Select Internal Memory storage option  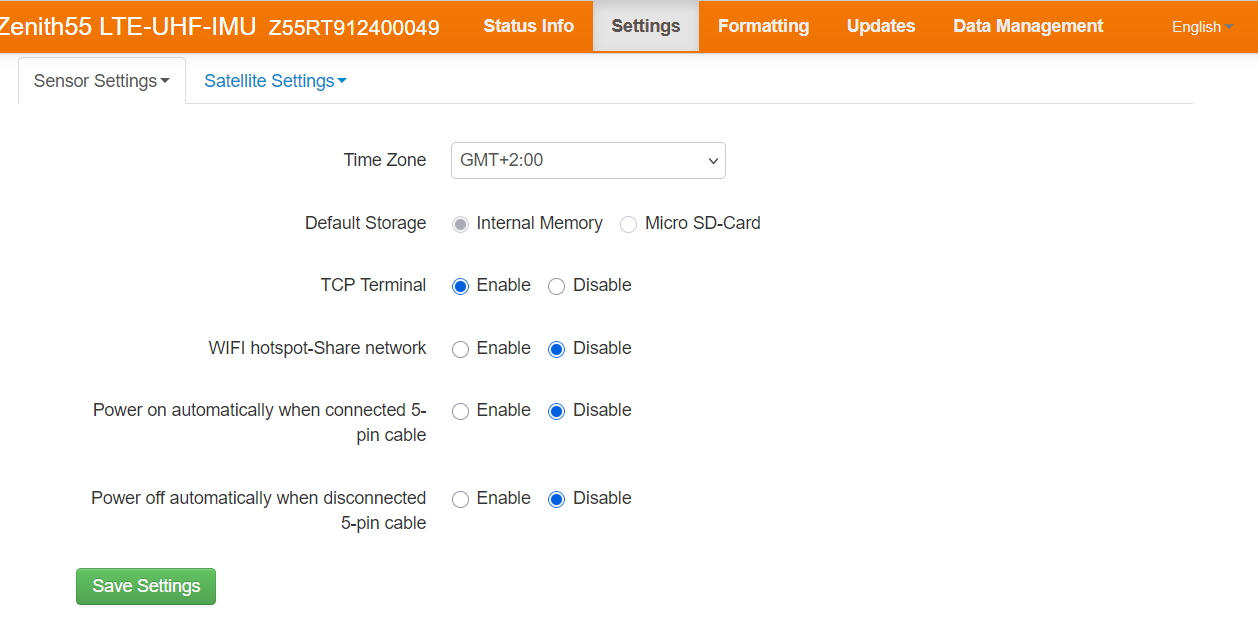pos(460,224)
